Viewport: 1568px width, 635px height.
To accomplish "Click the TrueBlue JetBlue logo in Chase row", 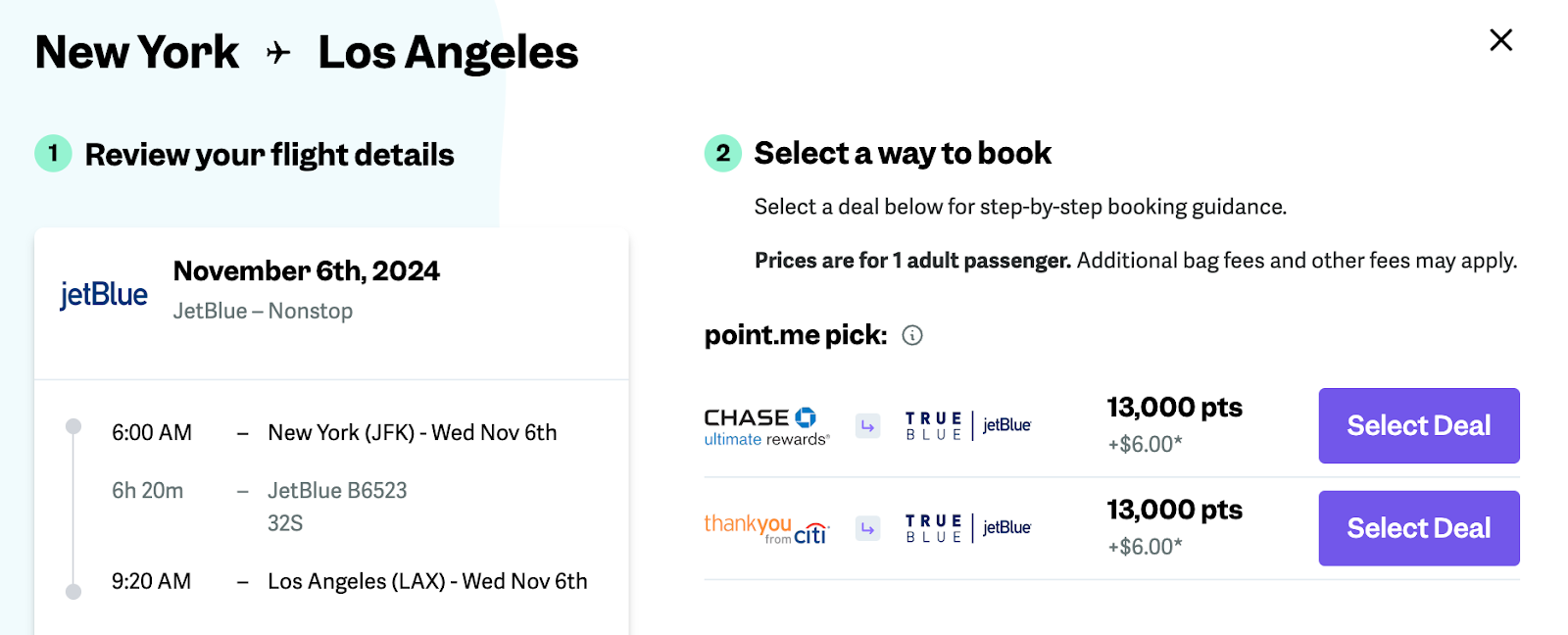I will (x=968, y=425).
